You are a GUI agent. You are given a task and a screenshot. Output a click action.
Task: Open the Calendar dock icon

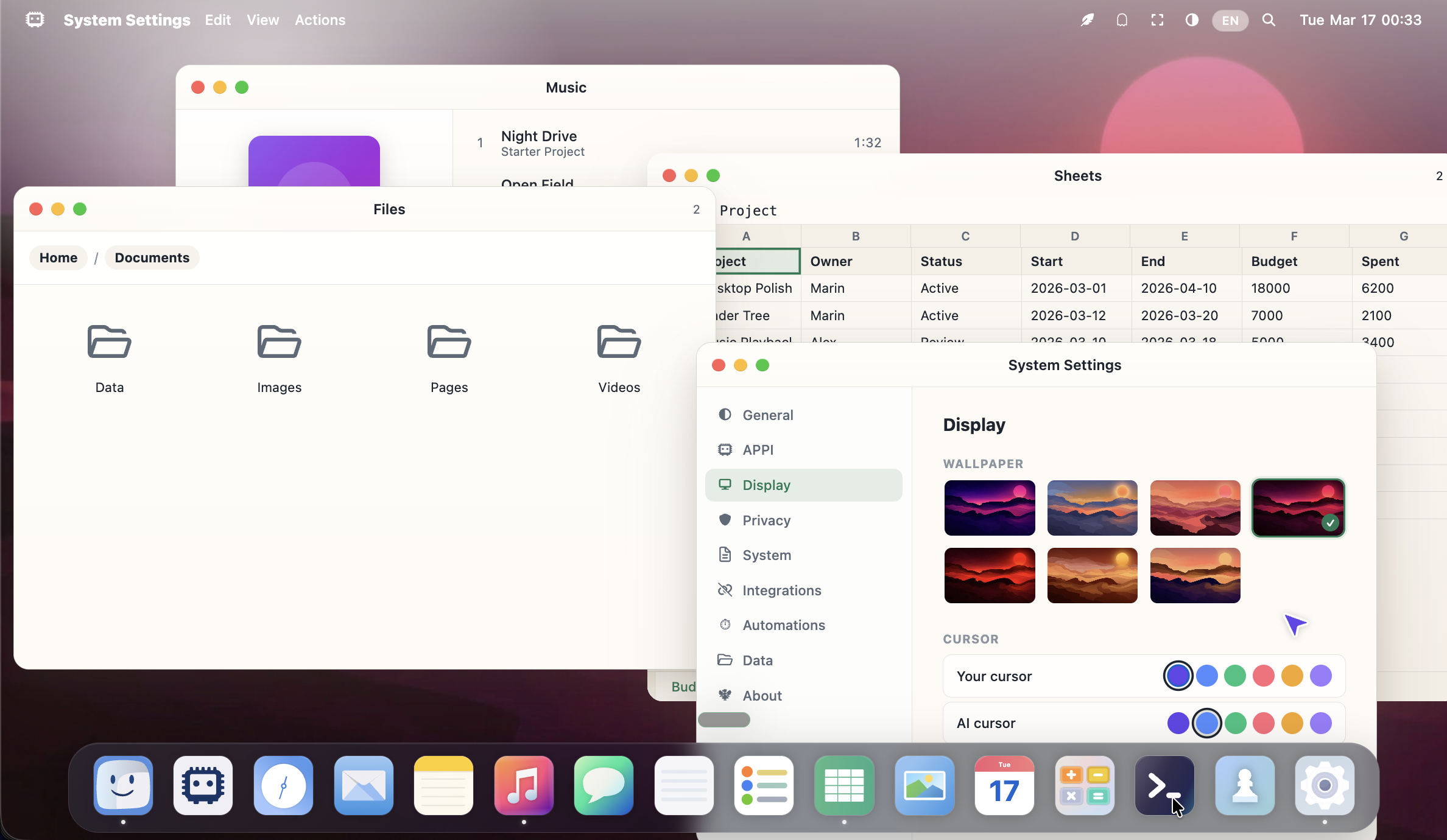tap(1004, 785)
